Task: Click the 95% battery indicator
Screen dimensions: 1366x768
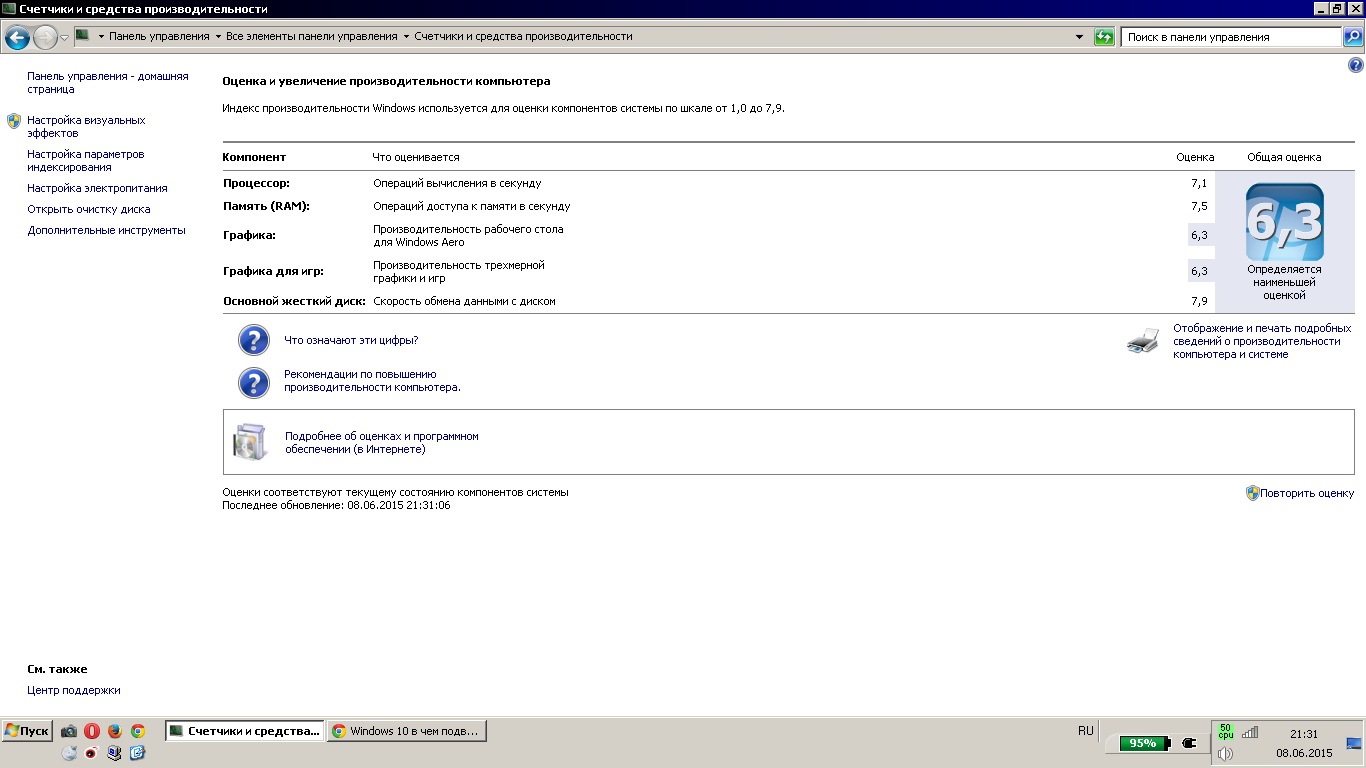Action: pos(1143,743)
